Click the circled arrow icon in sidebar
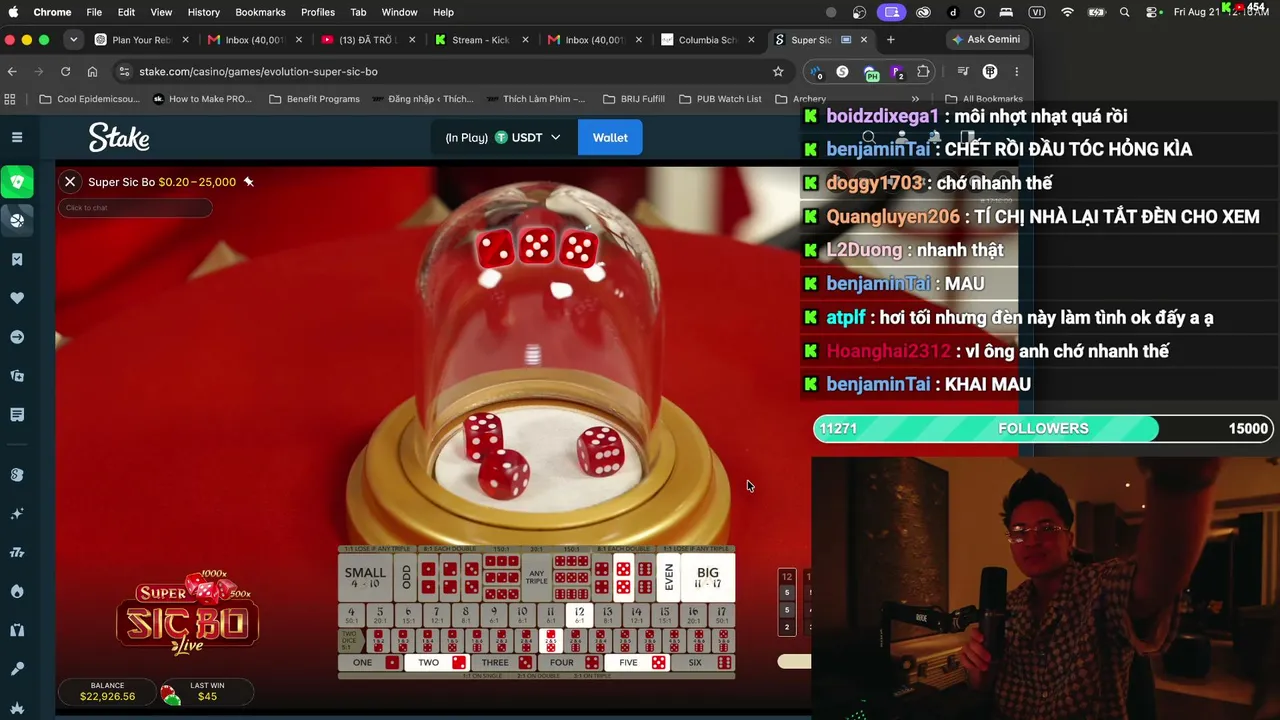Image resolution: width=1280 pixels, height=720 pixels. point(17,337)
